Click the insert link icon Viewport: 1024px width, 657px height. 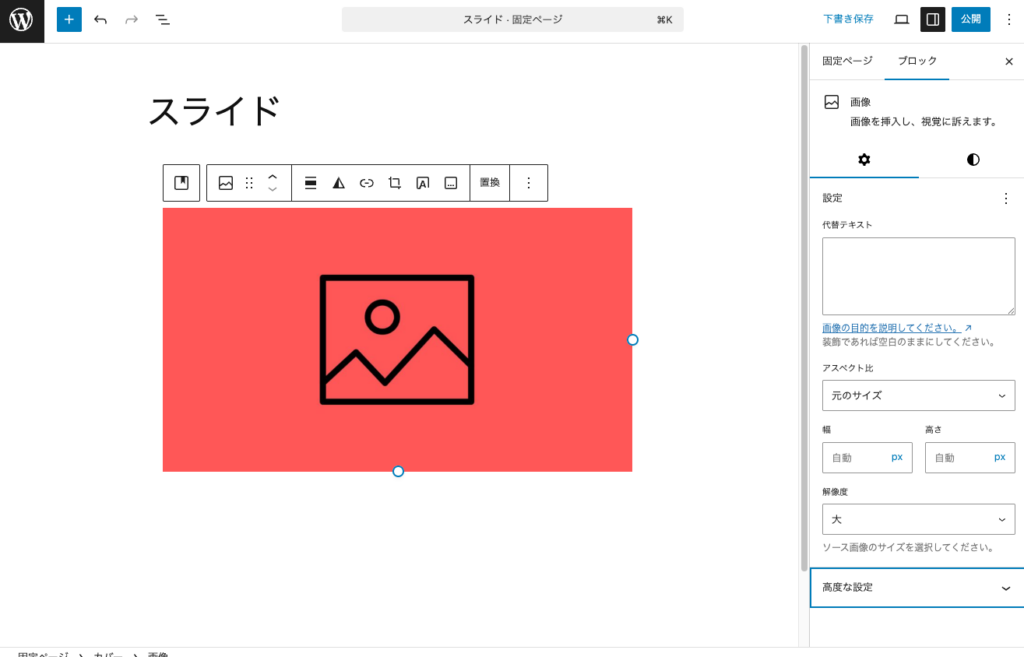coord(367,183)
